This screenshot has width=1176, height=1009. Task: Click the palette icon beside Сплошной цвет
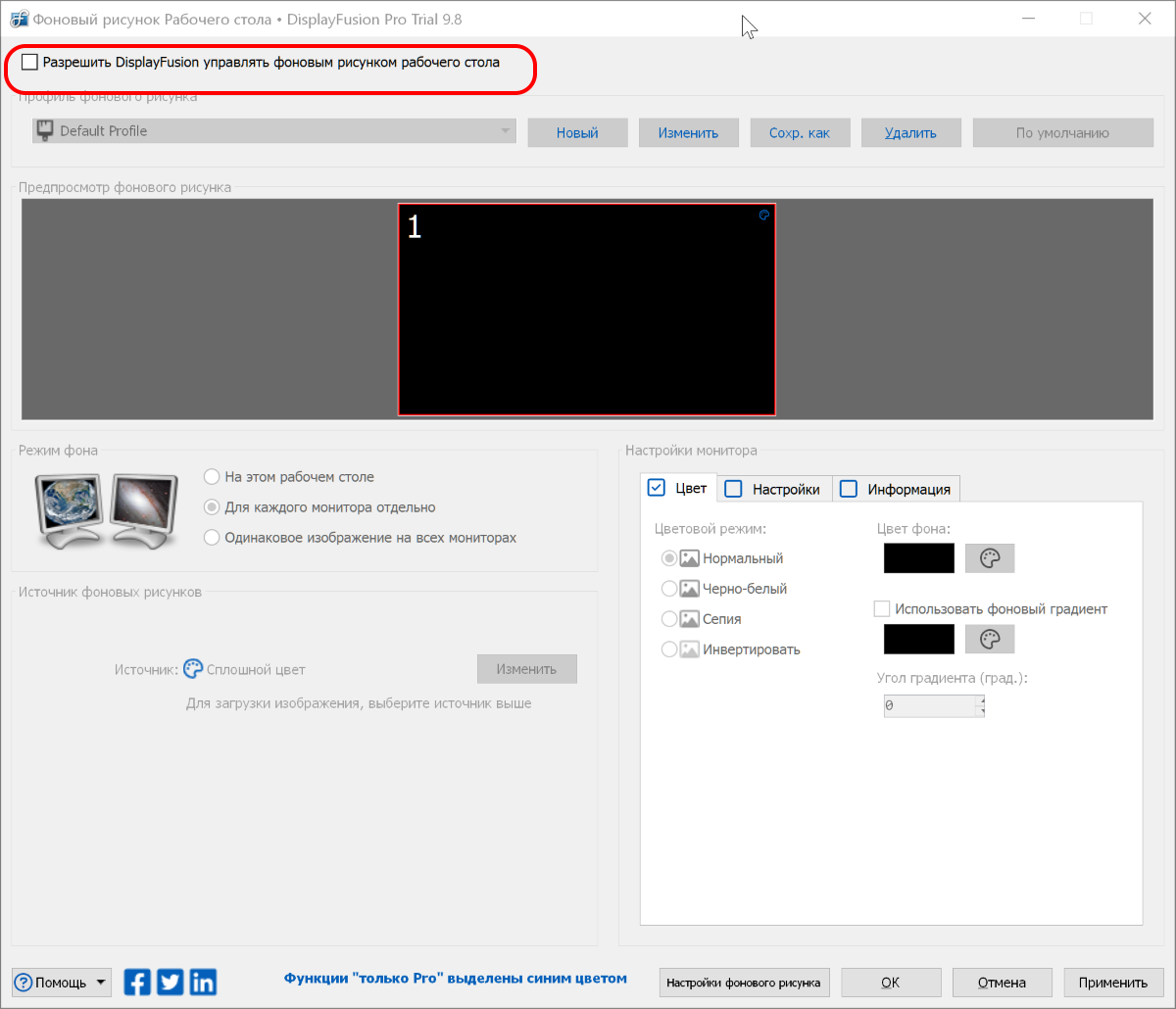193,669
